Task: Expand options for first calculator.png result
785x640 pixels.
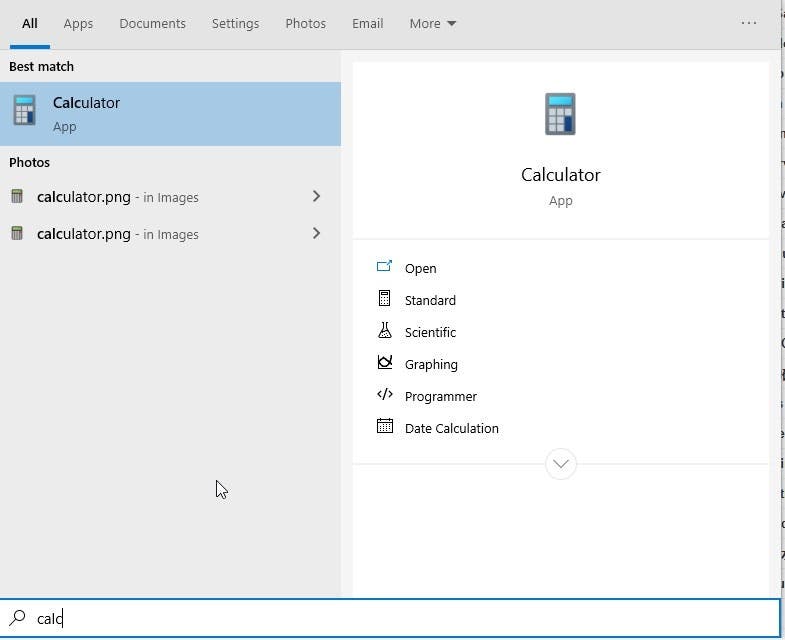Action: [x=316, y=196]
